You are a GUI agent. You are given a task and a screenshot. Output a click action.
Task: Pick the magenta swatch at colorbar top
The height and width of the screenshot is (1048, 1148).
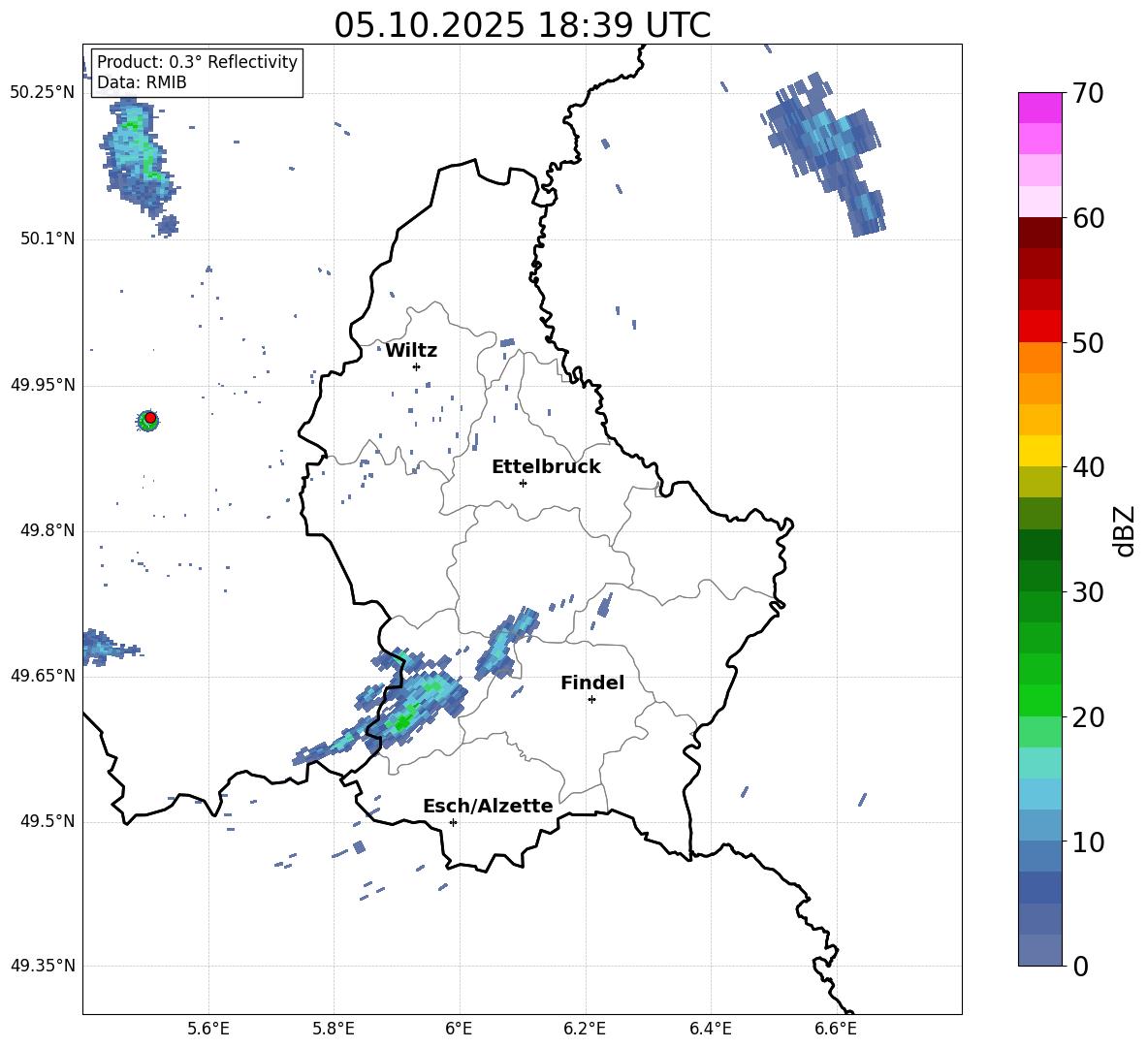coord(1040,108)
